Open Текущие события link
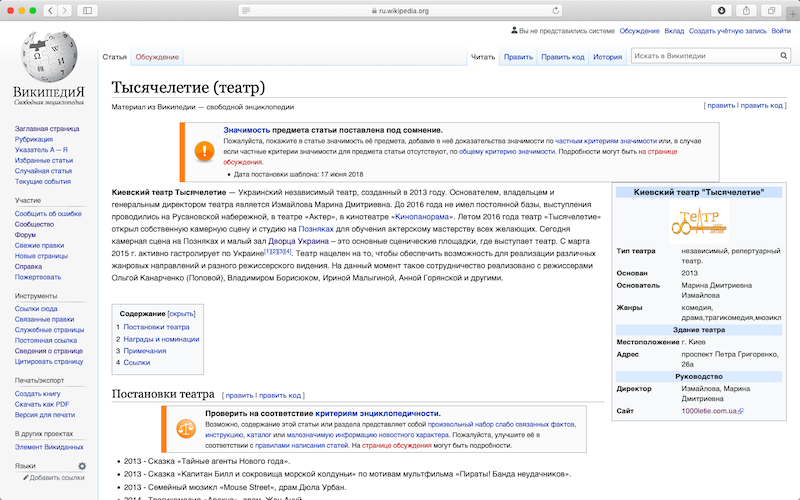 pyautogui.click(x=43, y=182)
